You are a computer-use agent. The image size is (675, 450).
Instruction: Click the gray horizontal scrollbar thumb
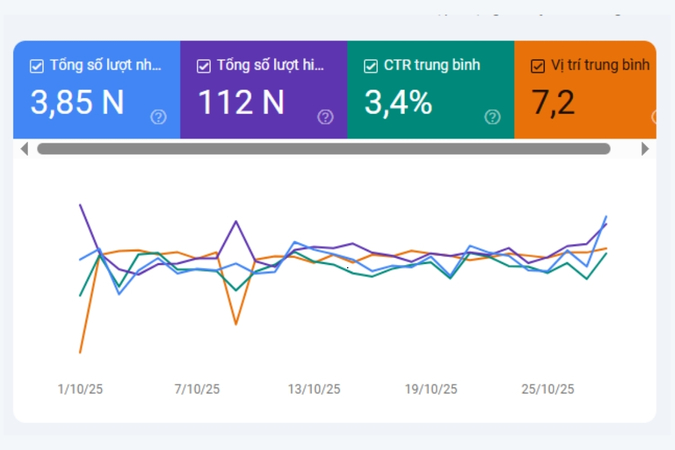[x=324, y=149]
